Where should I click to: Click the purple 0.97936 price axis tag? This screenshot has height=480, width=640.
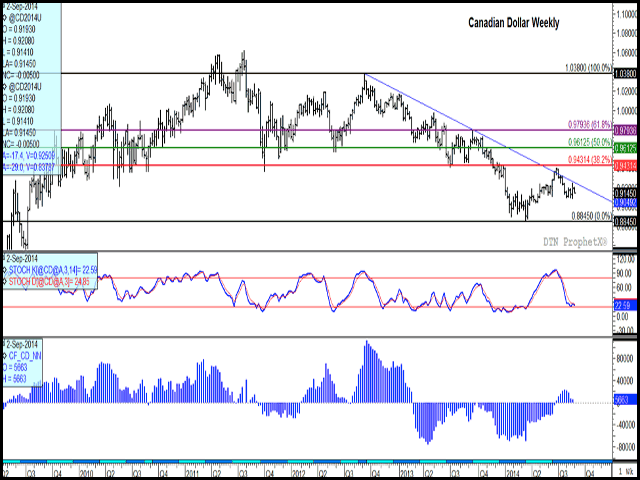click(625, 130)
